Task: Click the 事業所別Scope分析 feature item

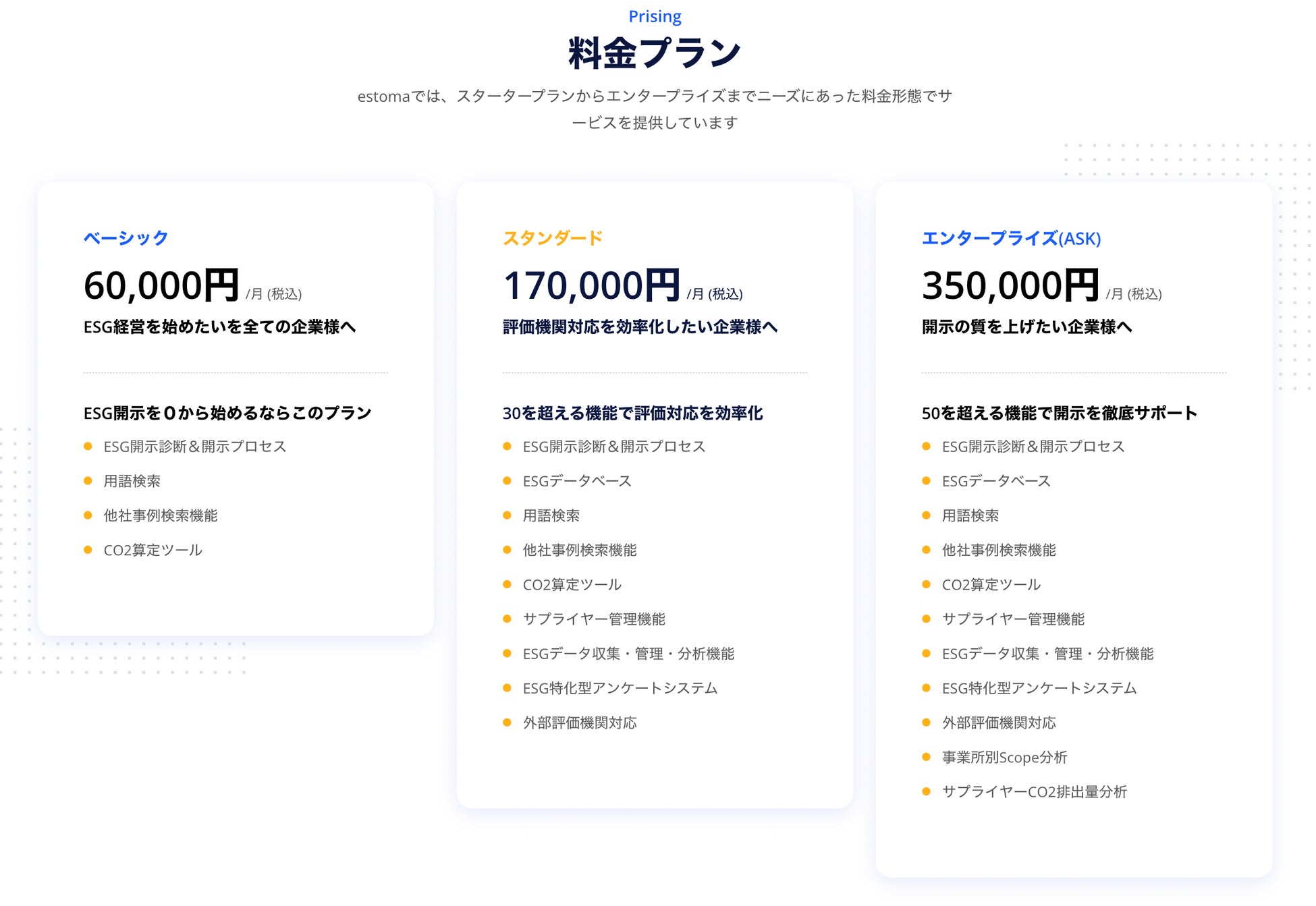Action: click(x=1004, y=757)
